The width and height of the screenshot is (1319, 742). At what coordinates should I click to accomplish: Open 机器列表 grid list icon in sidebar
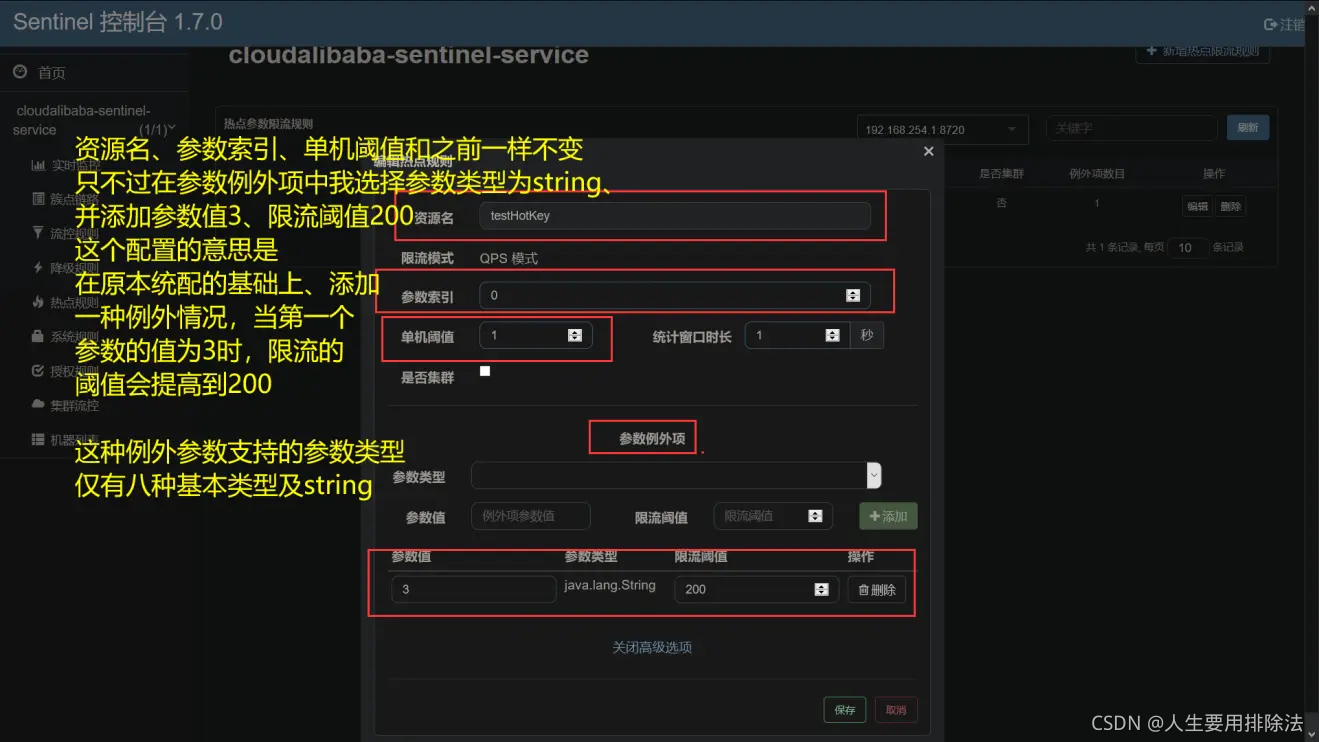pyautogui.click(x=38, y=439)
